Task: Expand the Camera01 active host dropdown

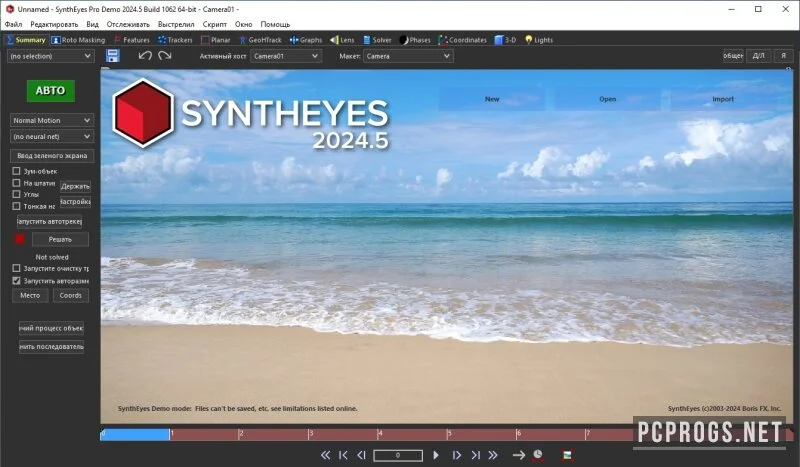Action: 286,56
